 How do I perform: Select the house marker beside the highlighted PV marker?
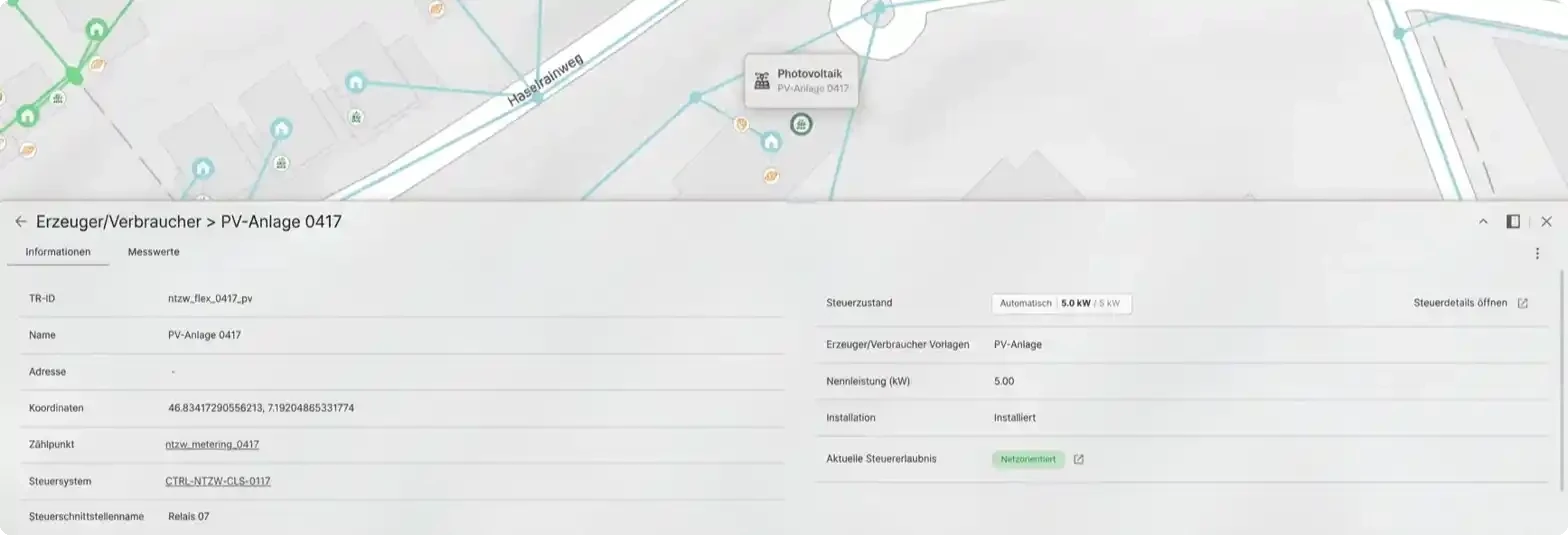[771, 142]
